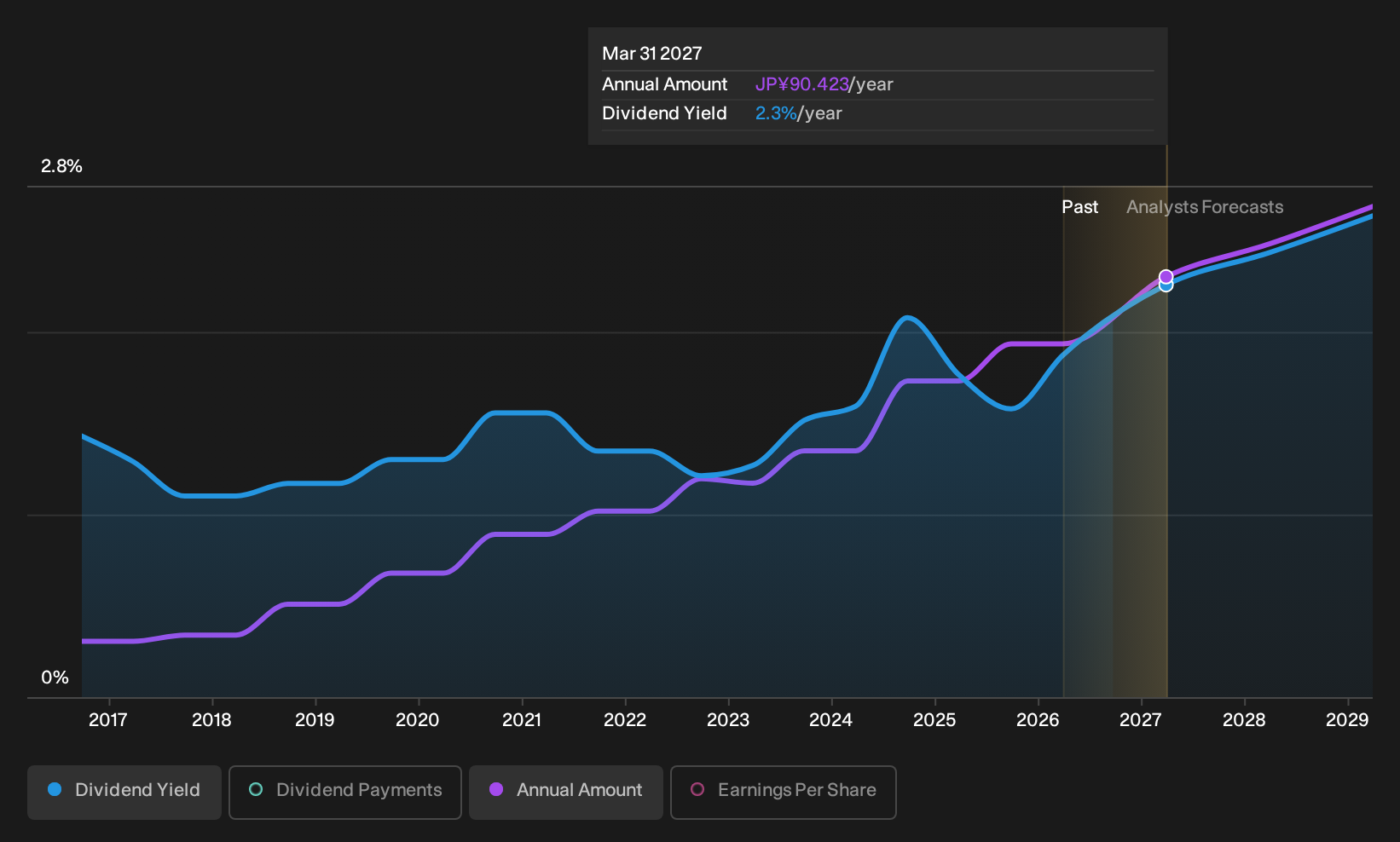Screen dimensions: 1400x842
Task: Click the 2020 x-axis label
Action: coord(418,720)
